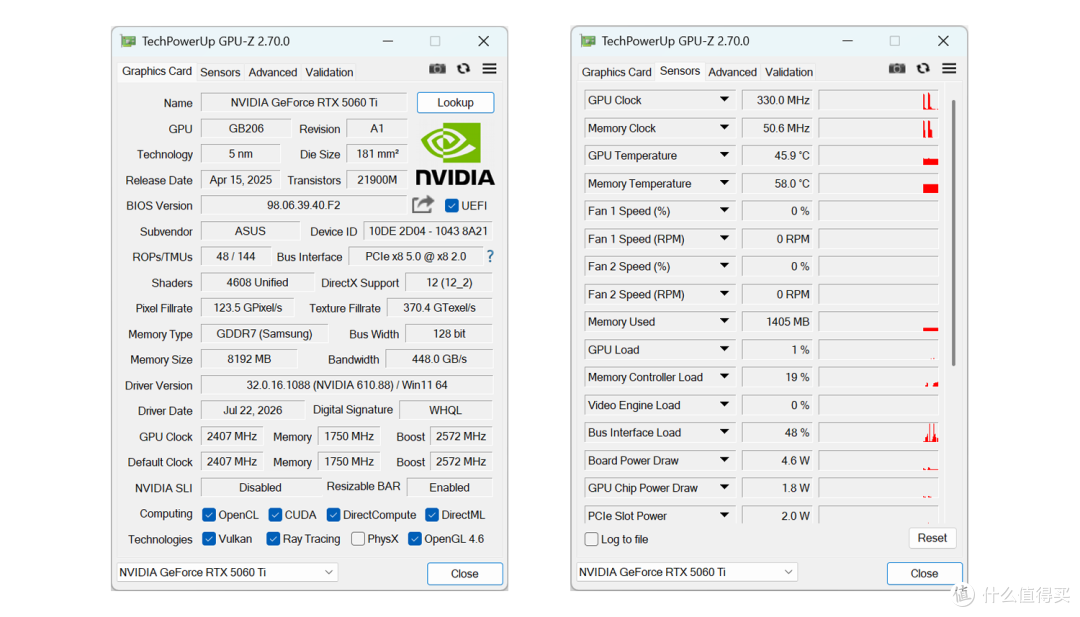
Task: Click the Name field showing RTX 5060 Ti
Action: [x=304, y=103]
